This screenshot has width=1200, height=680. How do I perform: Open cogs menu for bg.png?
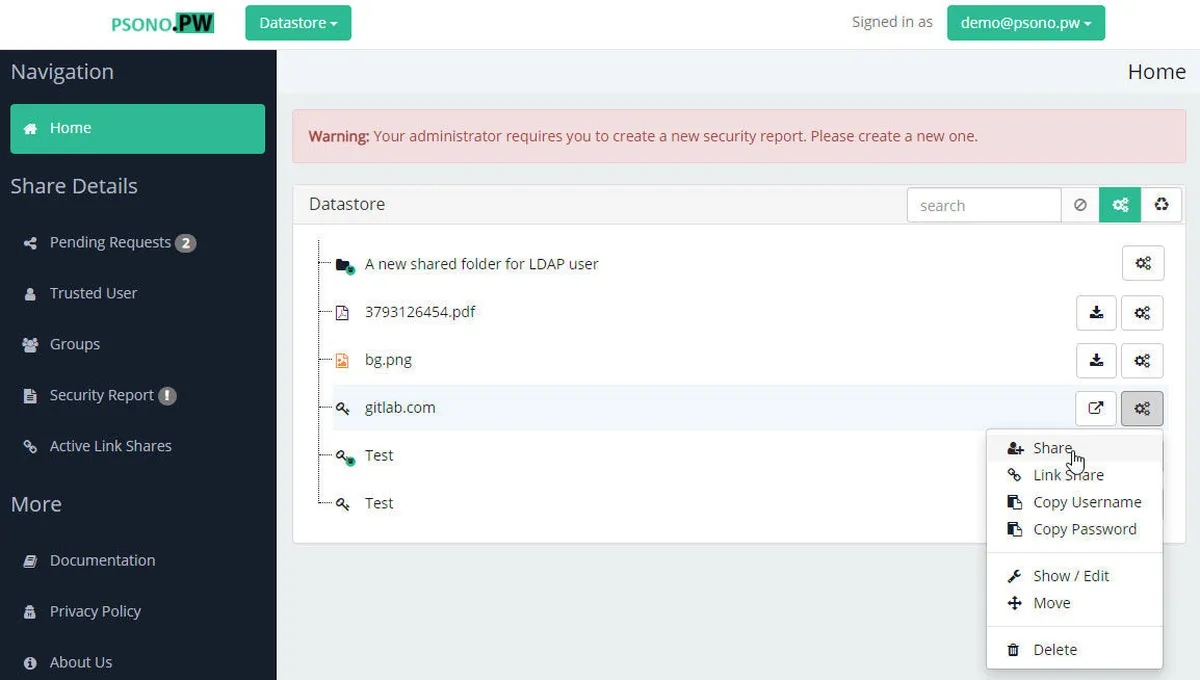(1142, 360)
